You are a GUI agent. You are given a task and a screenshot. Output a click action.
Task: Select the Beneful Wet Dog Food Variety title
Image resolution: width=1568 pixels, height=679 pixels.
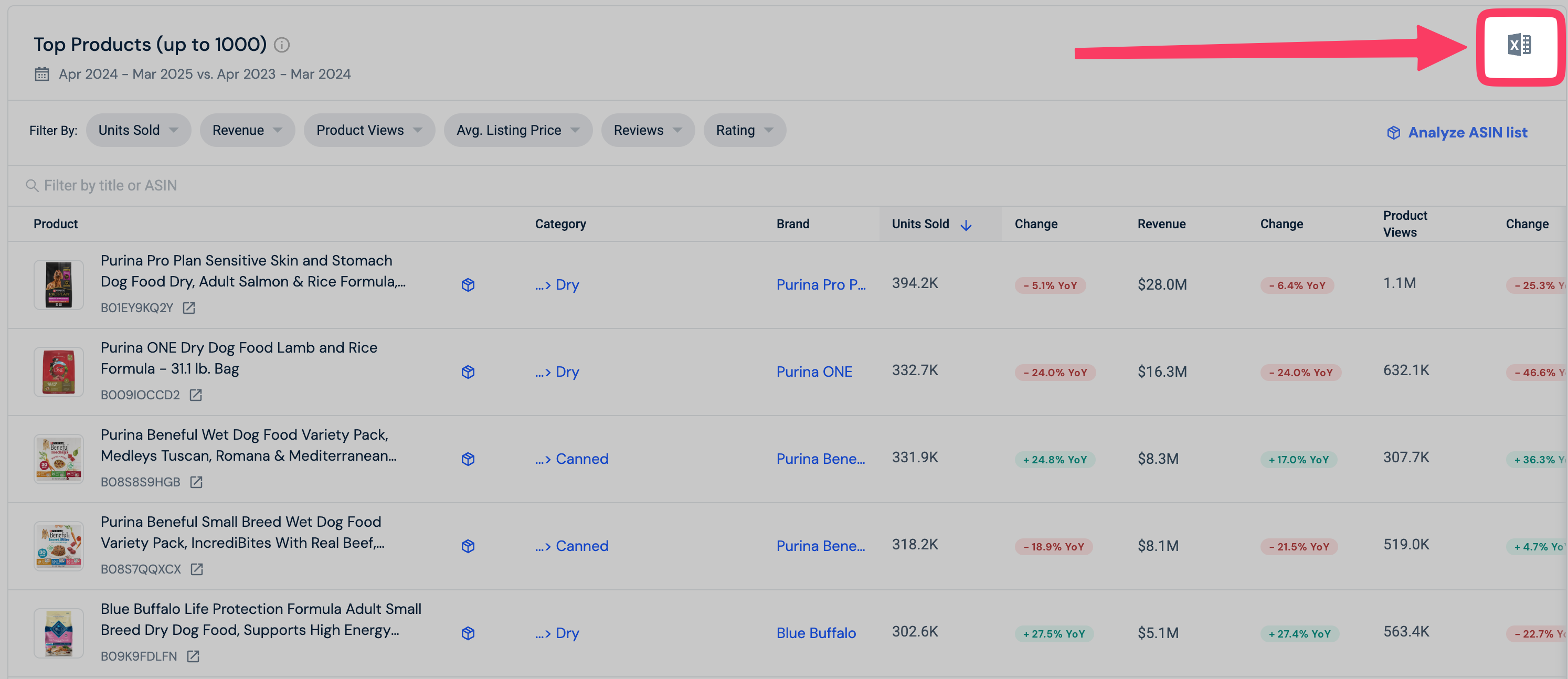click(x=248, y=445)
